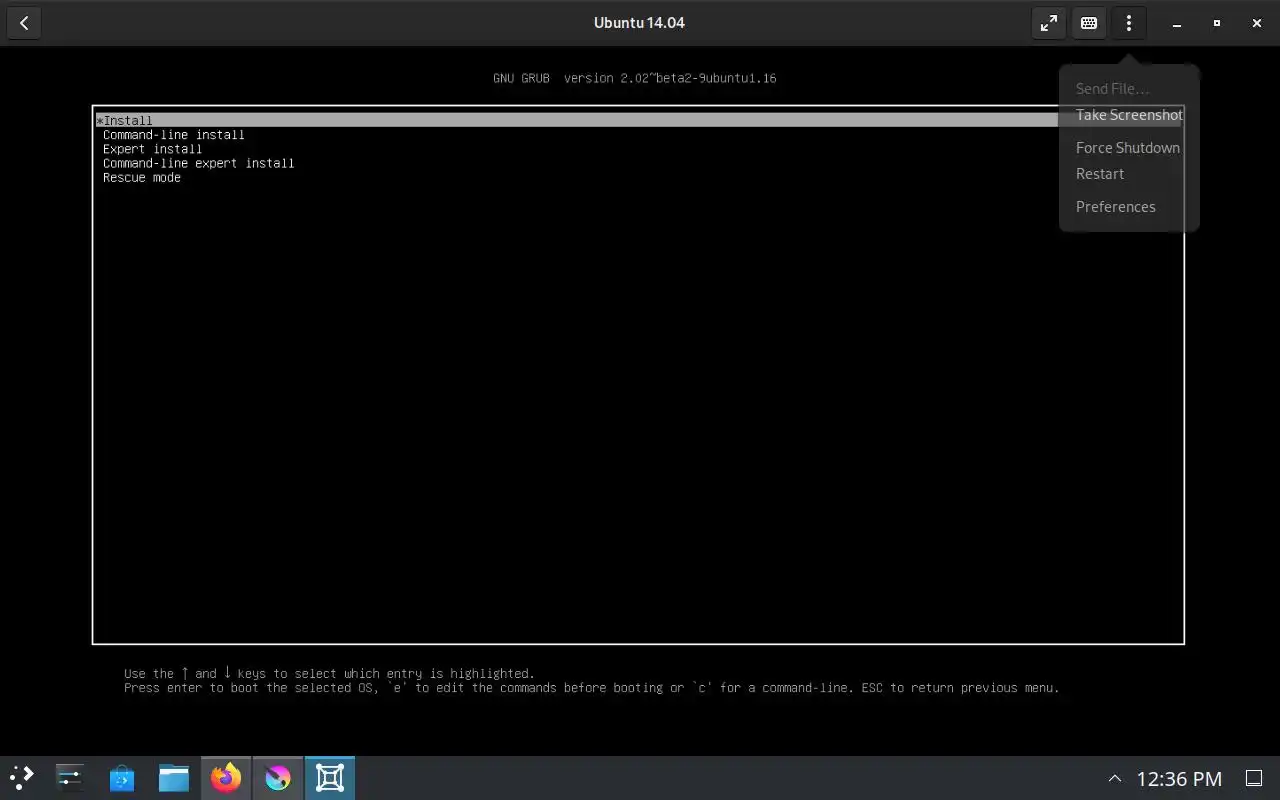1280x800 pixels.
Task: Switch to Firefox in the taskbar
Action: 226,778
